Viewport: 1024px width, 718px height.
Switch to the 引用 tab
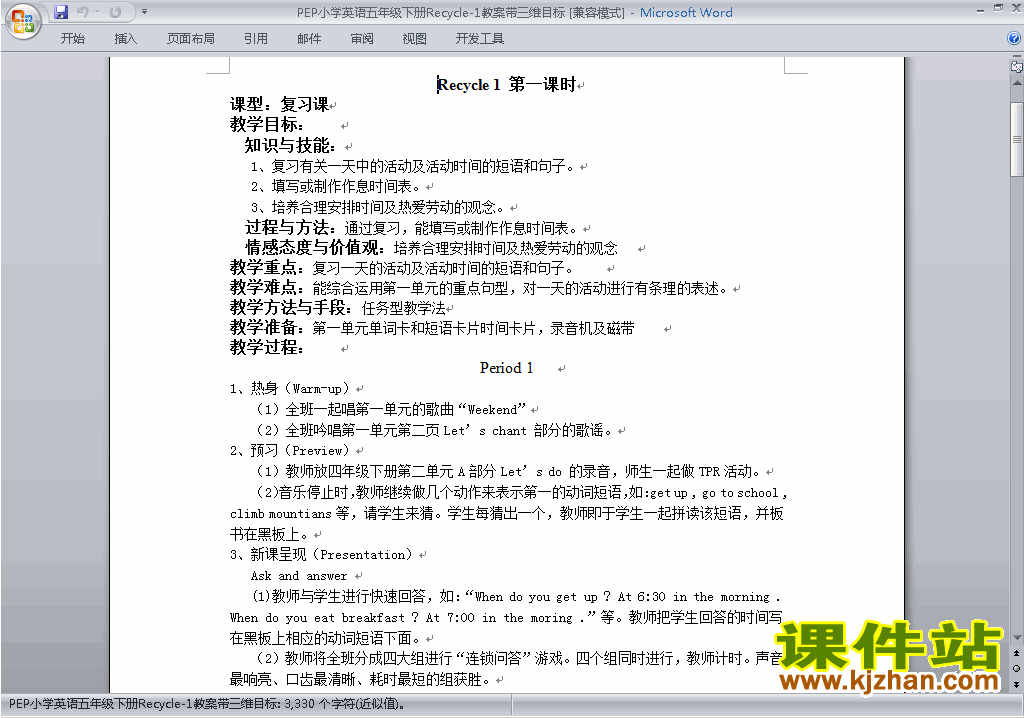point(255,39)
